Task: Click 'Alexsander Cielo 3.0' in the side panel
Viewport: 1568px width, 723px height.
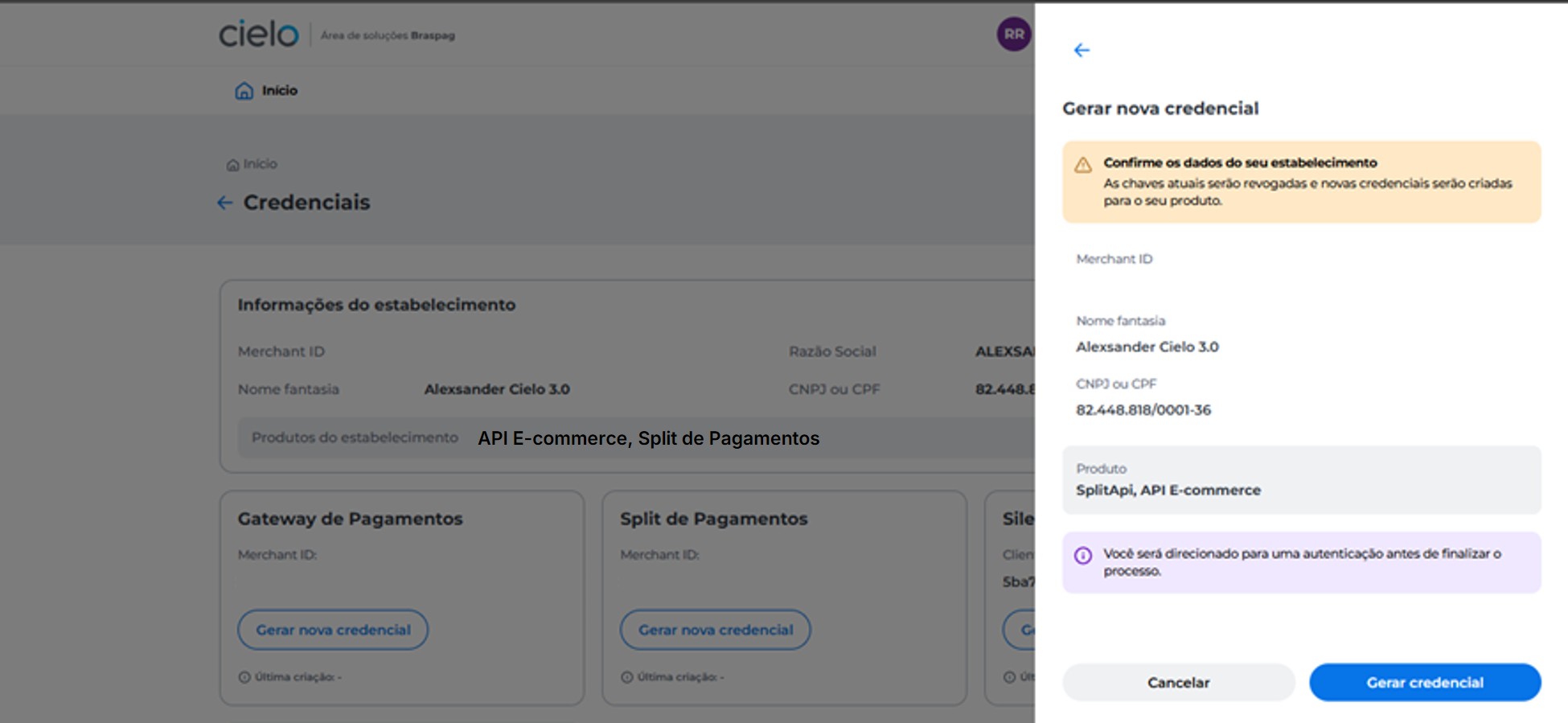Action: click(x=1147, y=347)
